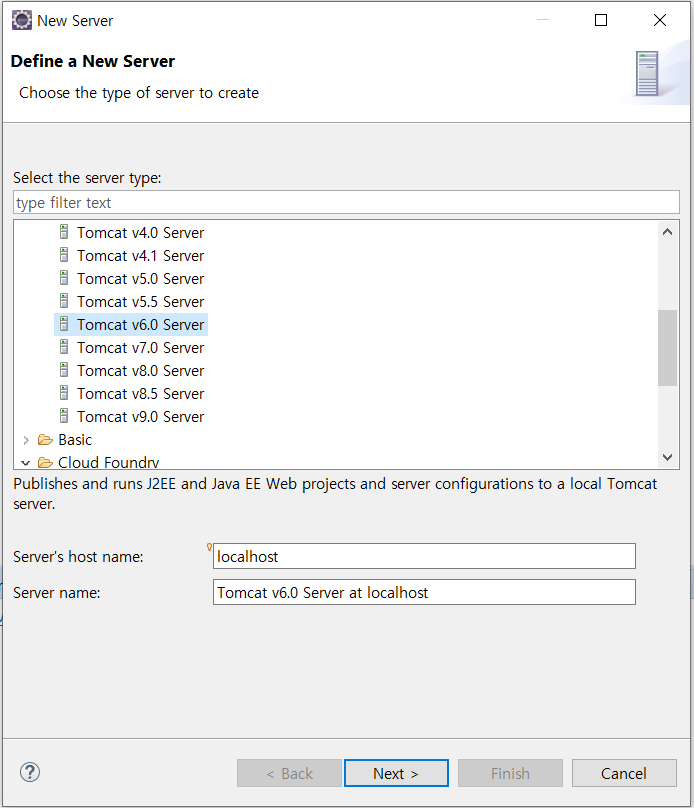Click the Basic folder icon
This screenshot has height=808, width=694.
[45, 440]
